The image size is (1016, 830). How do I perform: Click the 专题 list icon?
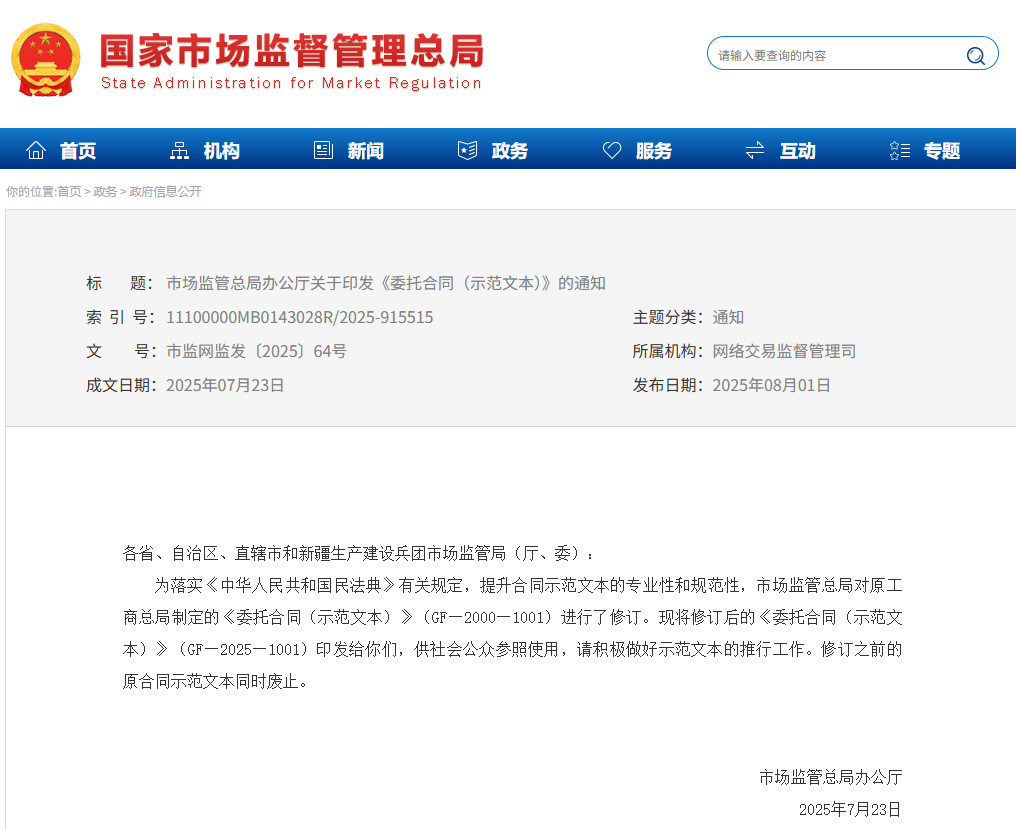pos(899,149)
